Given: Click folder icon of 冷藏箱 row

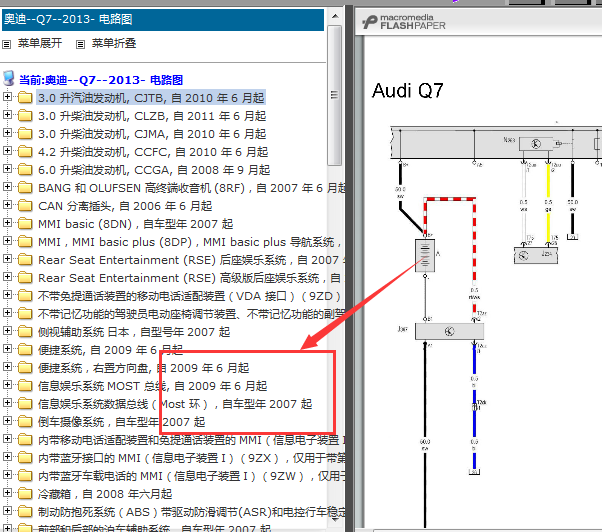Looking at the screenshot, I should (x=25, y=494).
